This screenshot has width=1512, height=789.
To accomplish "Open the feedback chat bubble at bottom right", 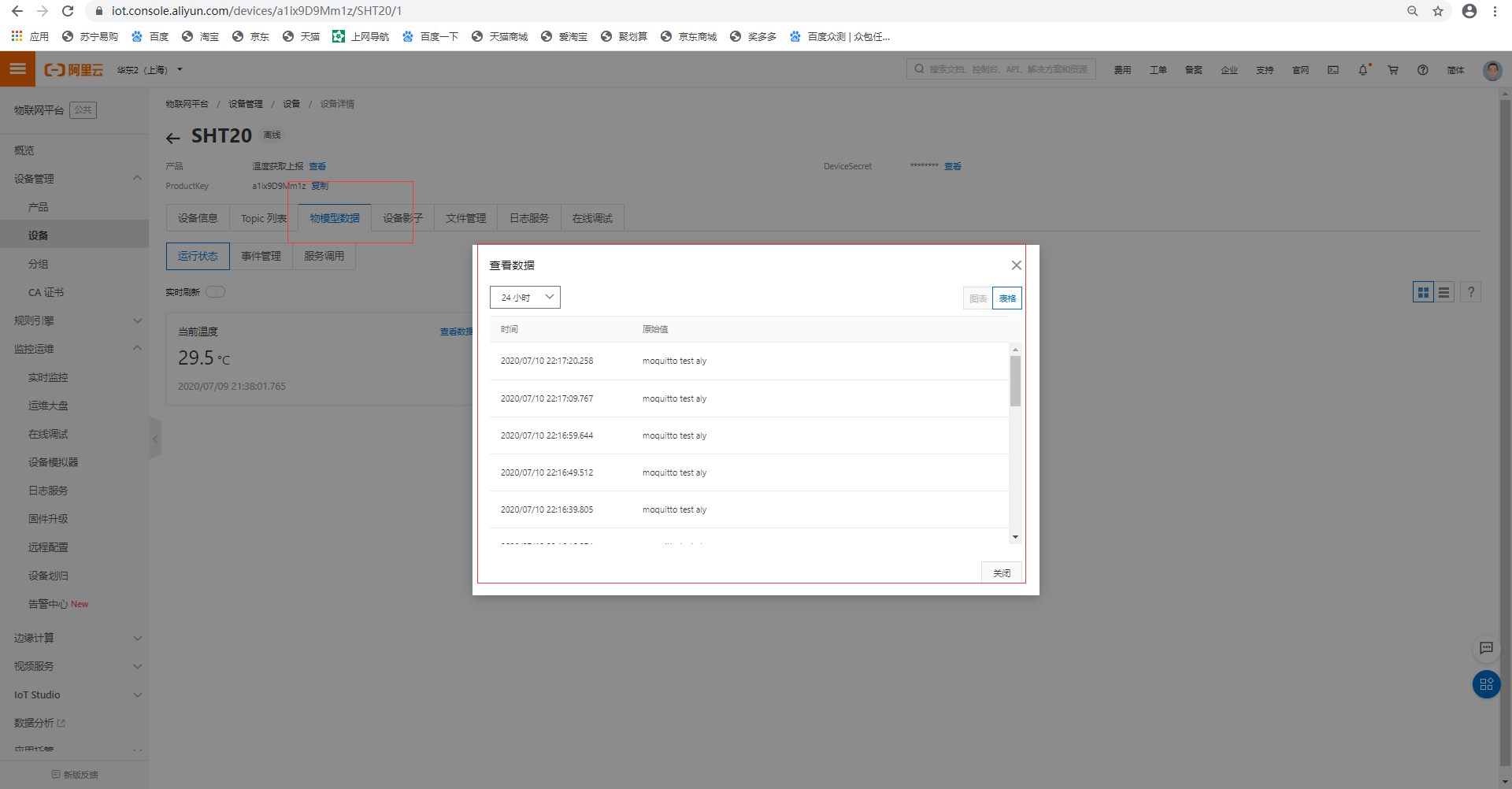I will tap(1486, 649).
